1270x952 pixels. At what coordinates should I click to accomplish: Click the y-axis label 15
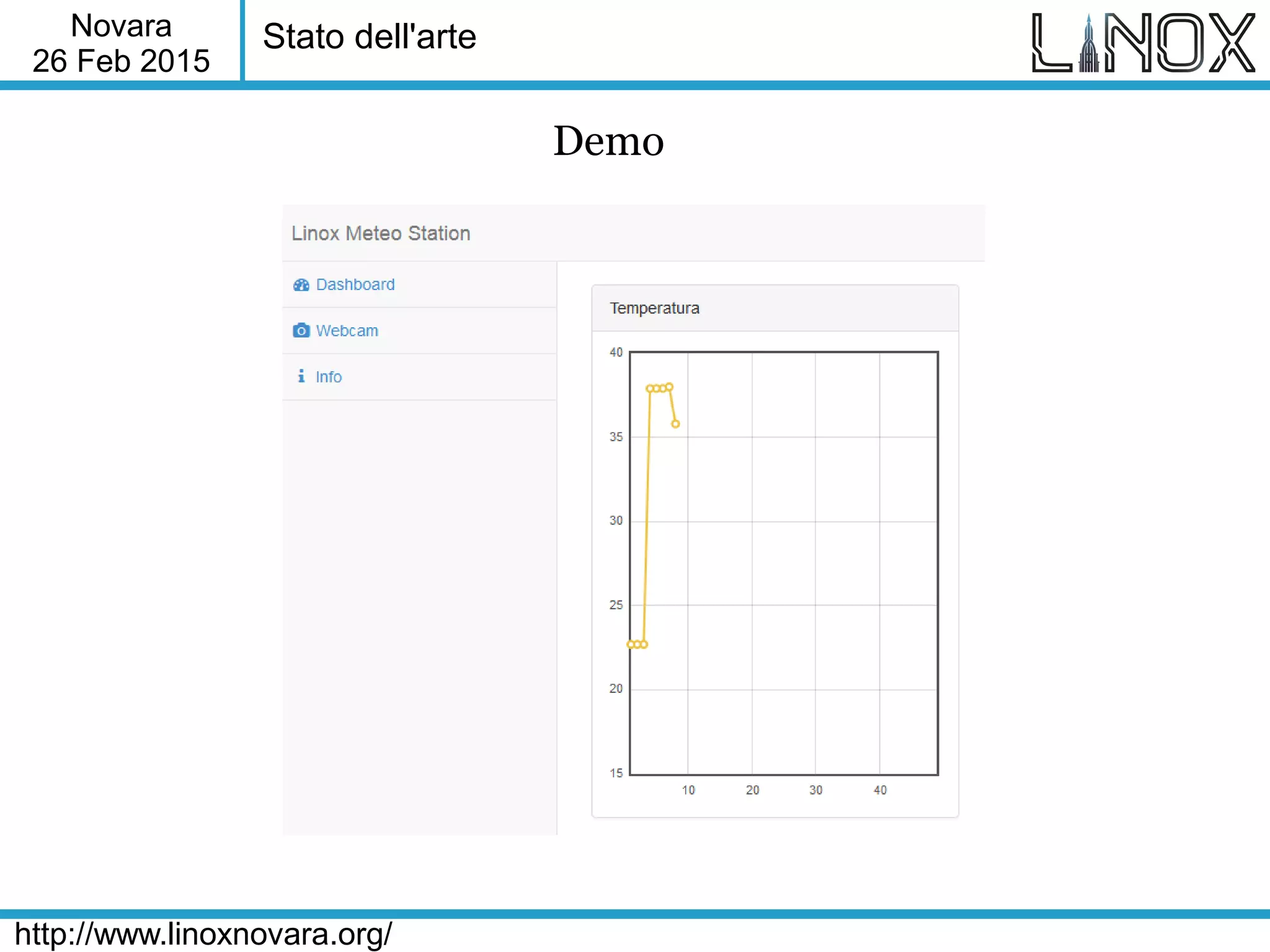(x=616, y=773)
